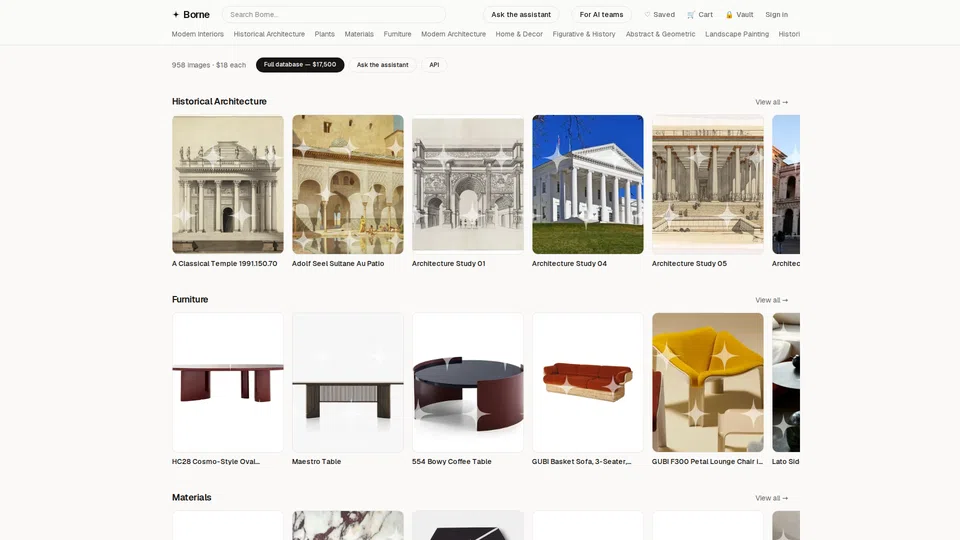
Task: Open the black material thumbnail in Materials
Action: [468, 525]
